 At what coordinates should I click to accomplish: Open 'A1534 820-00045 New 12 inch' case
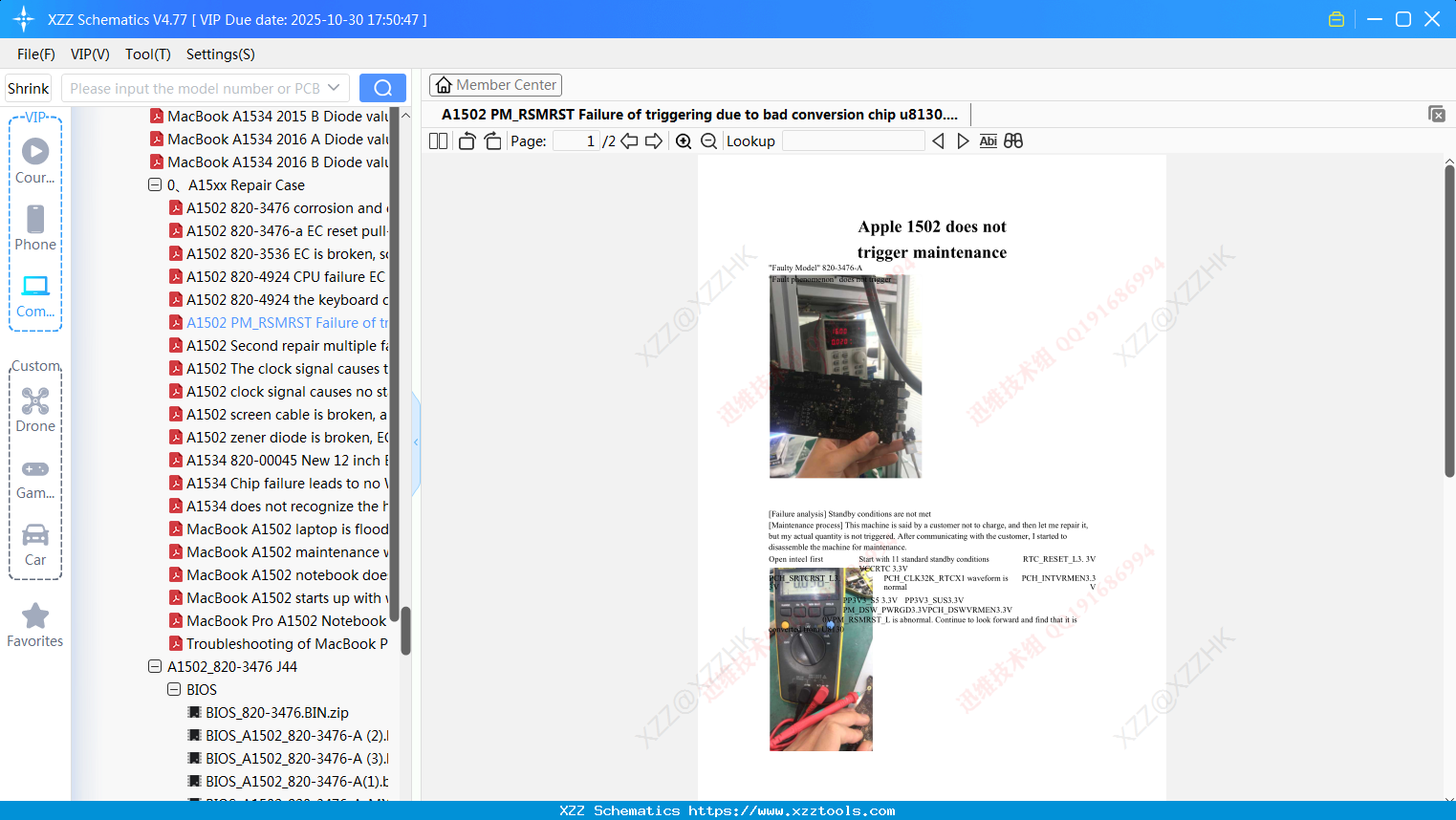[x=278, y=461]
